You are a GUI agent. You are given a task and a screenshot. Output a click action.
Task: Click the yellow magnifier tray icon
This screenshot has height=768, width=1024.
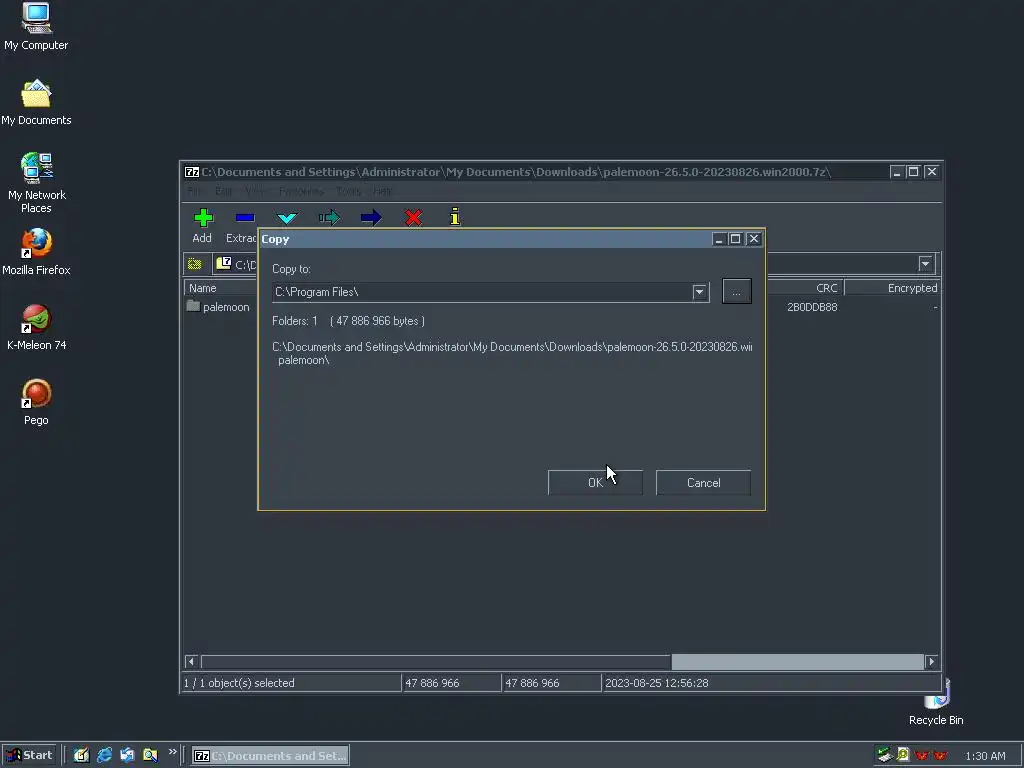[x=903, y=755]
